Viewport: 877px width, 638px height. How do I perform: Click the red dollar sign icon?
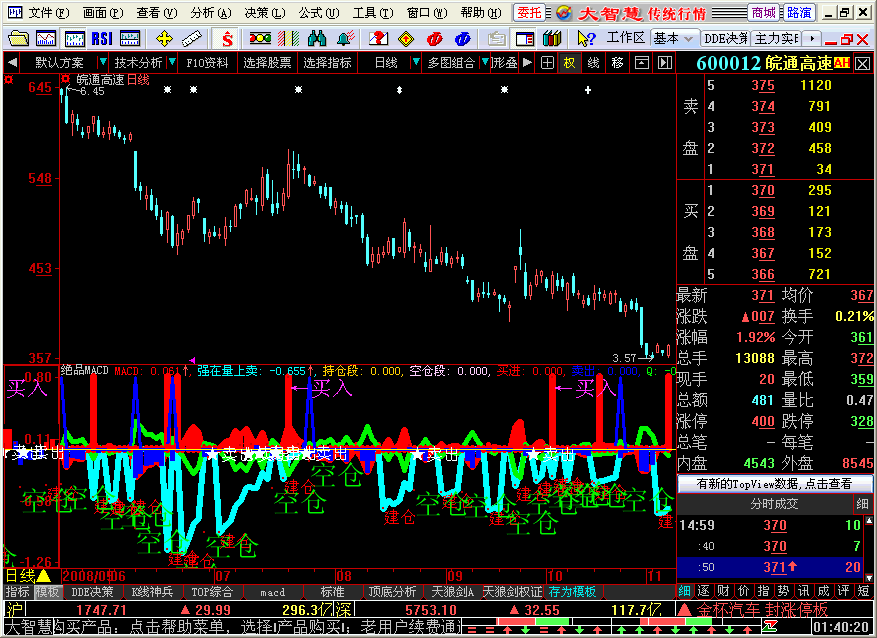tap(227, 39)
